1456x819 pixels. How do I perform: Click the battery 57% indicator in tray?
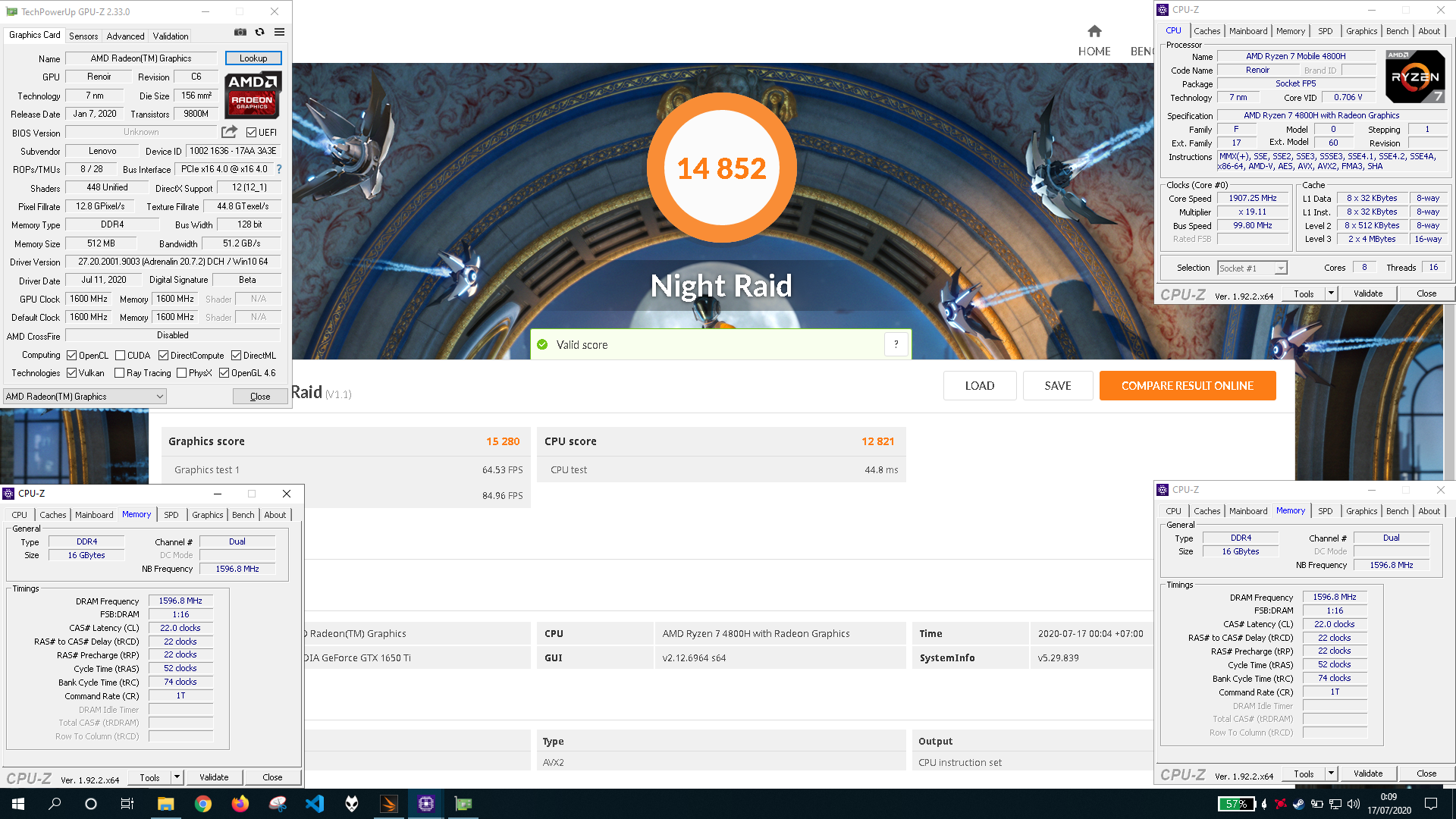1236,804
